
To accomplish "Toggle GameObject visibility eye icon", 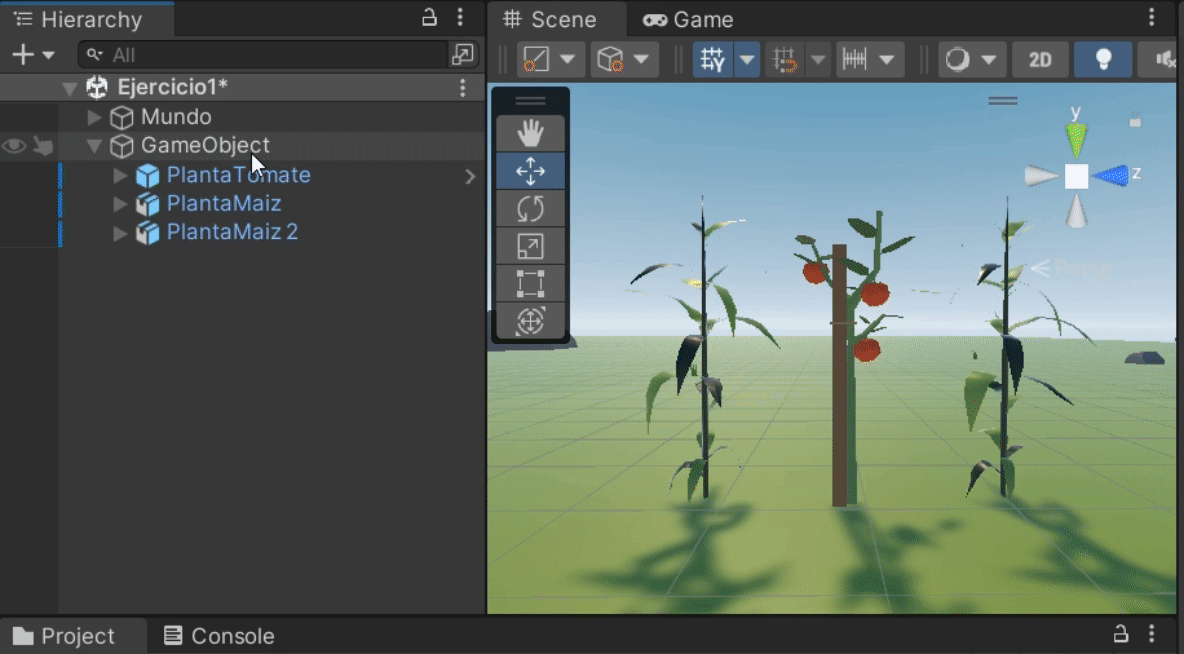I will point(14,147).
